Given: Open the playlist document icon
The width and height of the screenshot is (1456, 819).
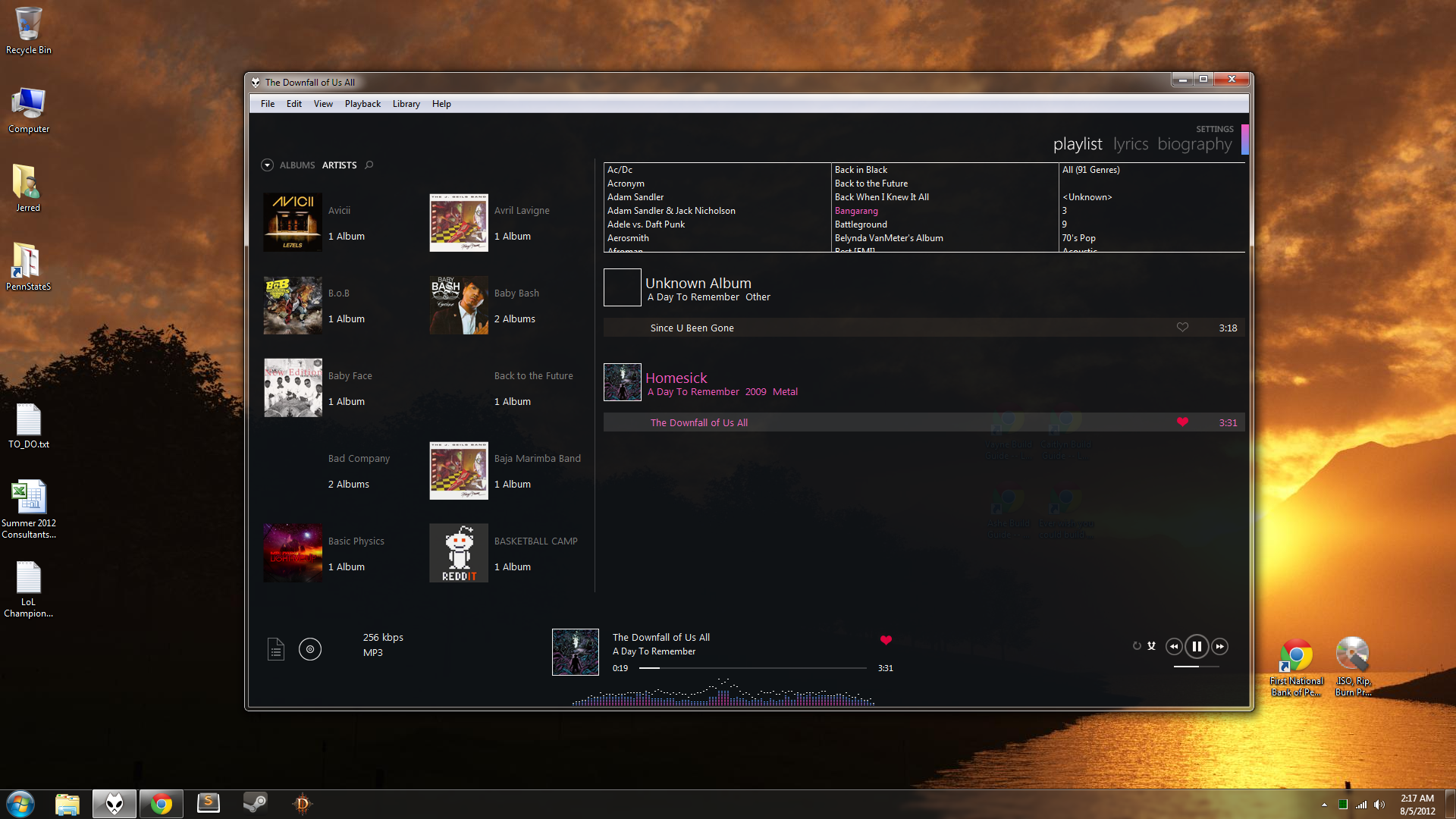Looking at the screenshot, I should [x=276, y=649].
